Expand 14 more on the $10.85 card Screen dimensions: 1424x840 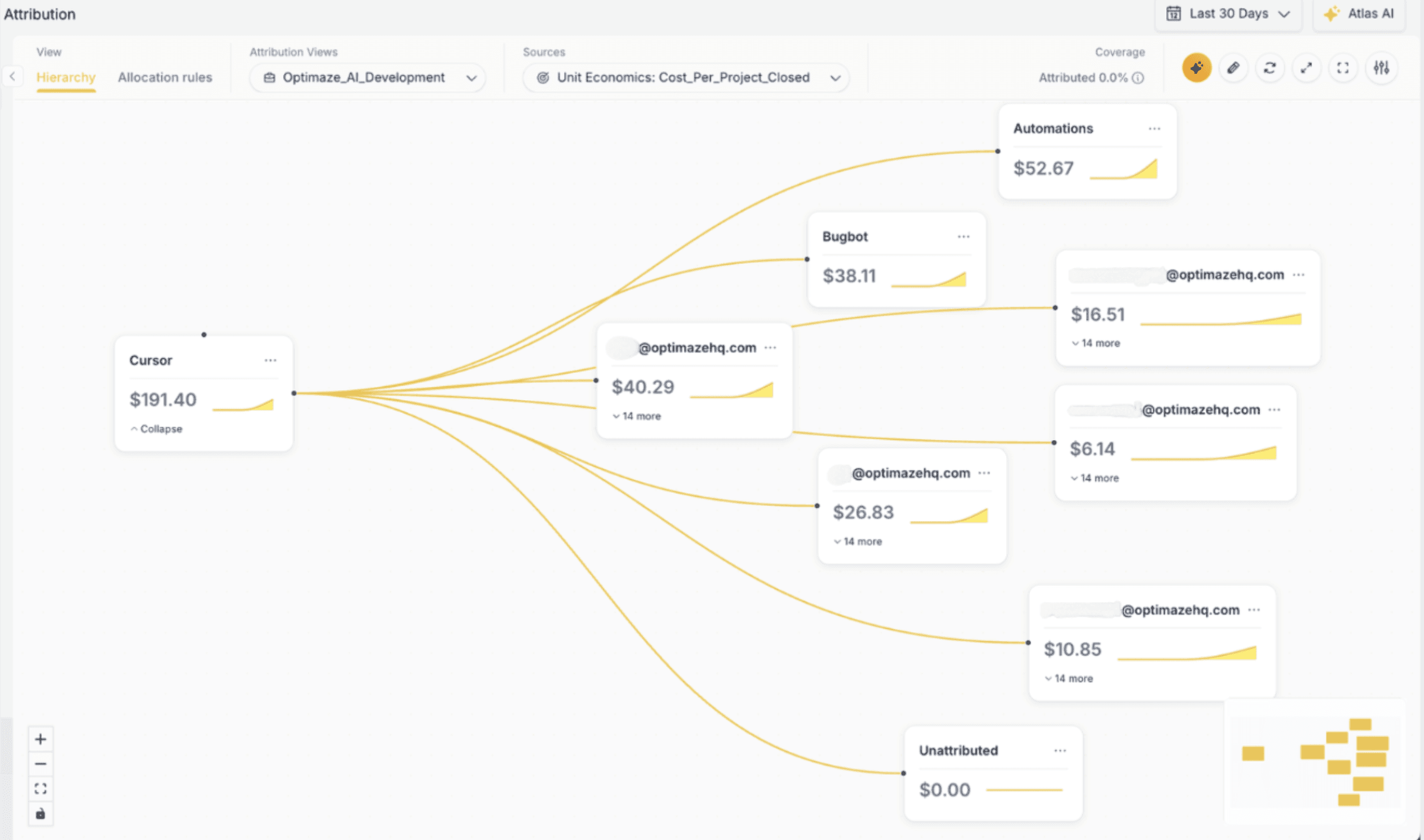[1069, 679]
